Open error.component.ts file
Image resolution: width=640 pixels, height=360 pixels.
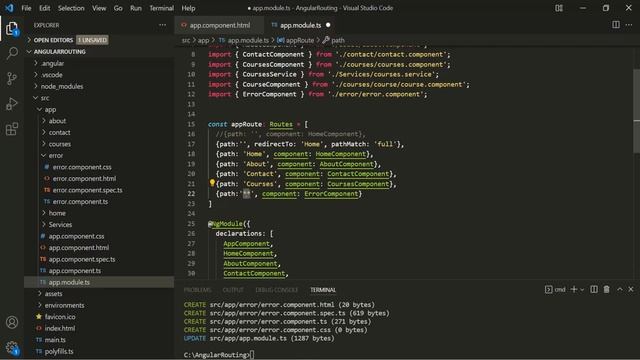pyautogui.click(x=80, y=201)
